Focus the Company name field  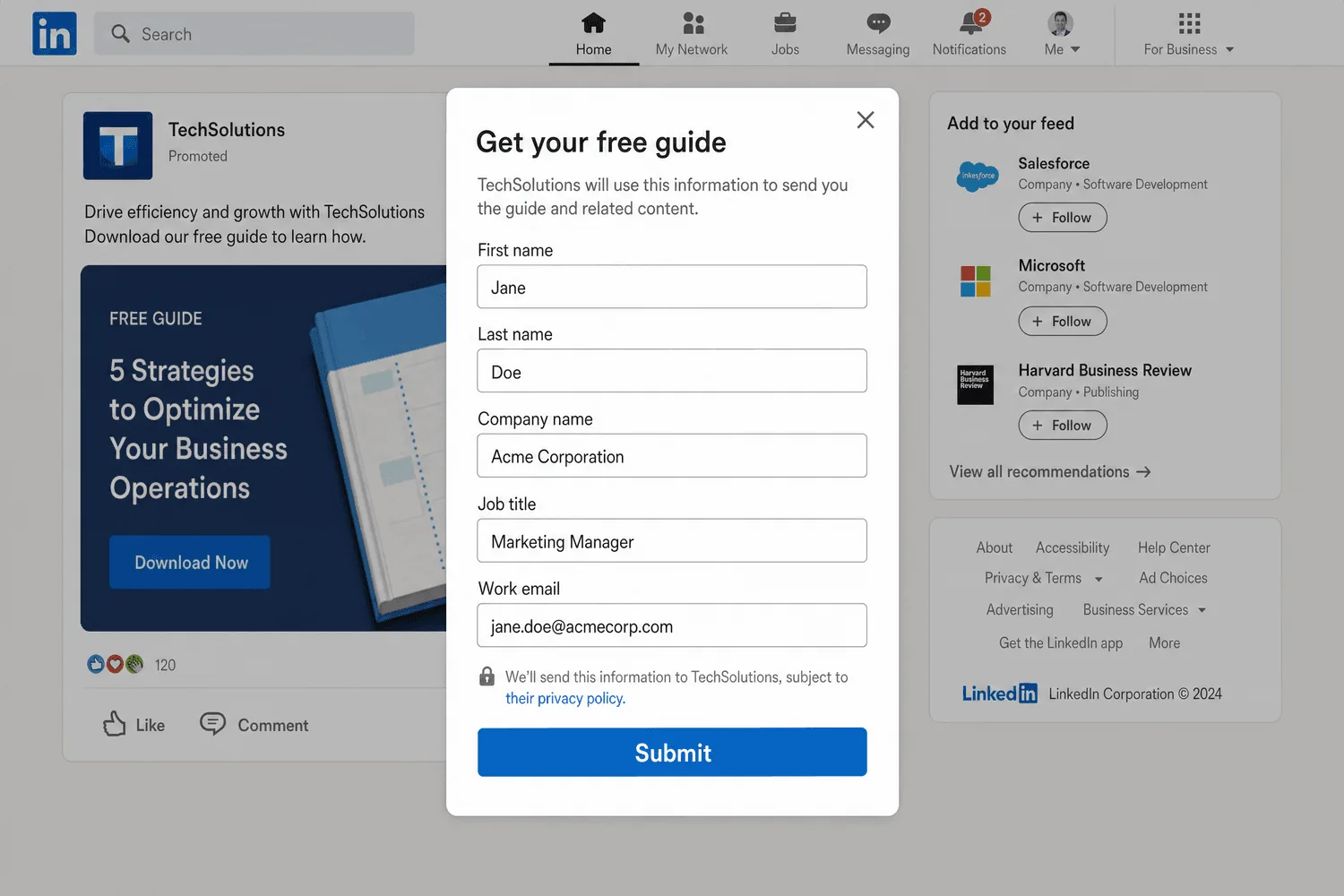click(x=672, y=456)
